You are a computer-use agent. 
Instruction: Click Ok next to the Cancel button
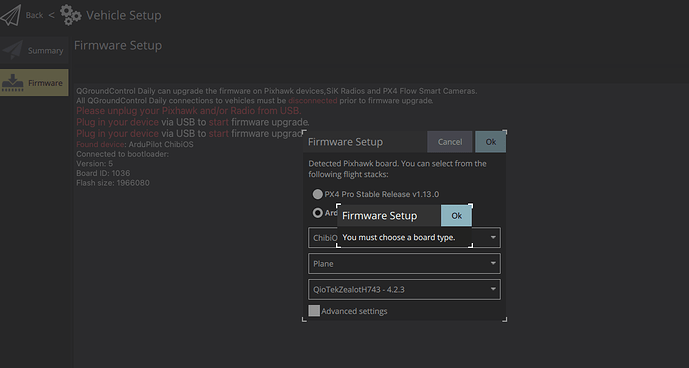tap(490, 142)
